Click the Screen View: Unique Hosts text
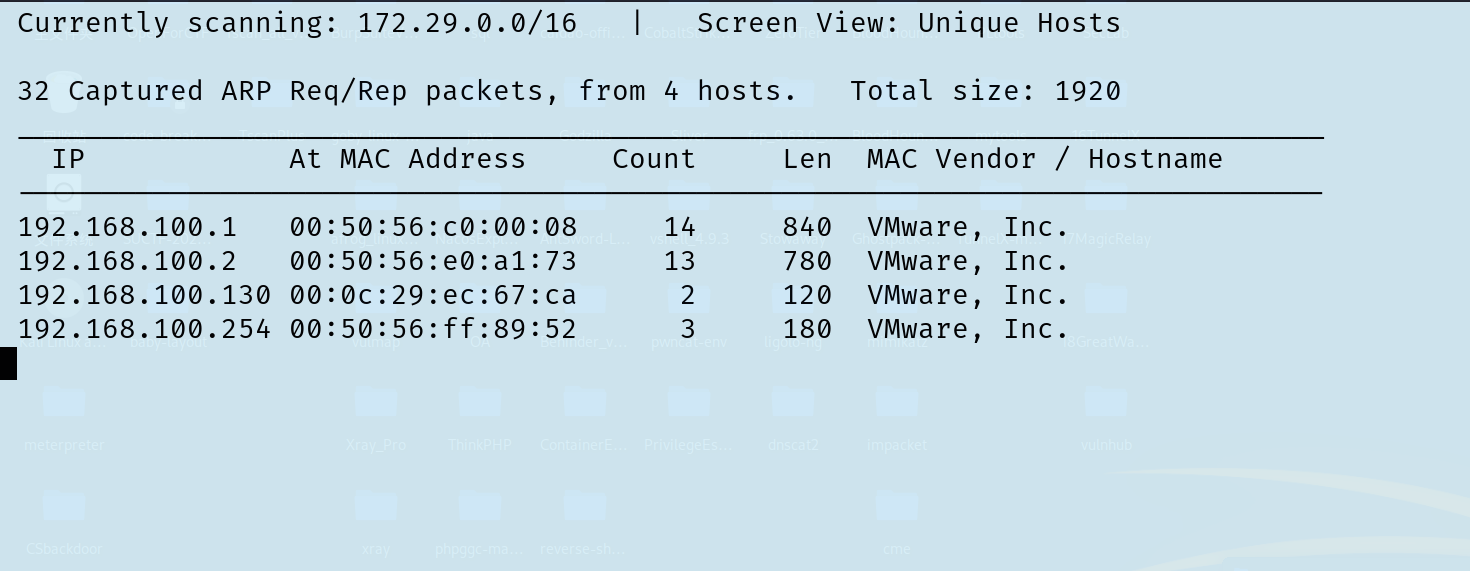 (x=909, y=23)
